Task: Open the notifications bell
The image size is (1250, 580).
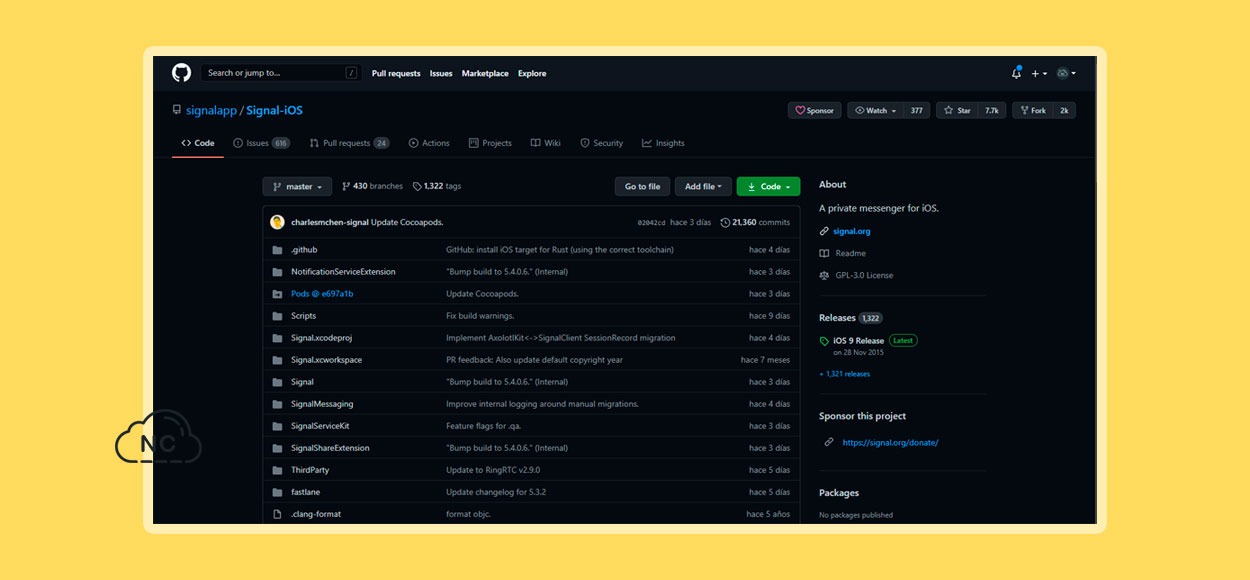Action: [x=1017, y=73]
